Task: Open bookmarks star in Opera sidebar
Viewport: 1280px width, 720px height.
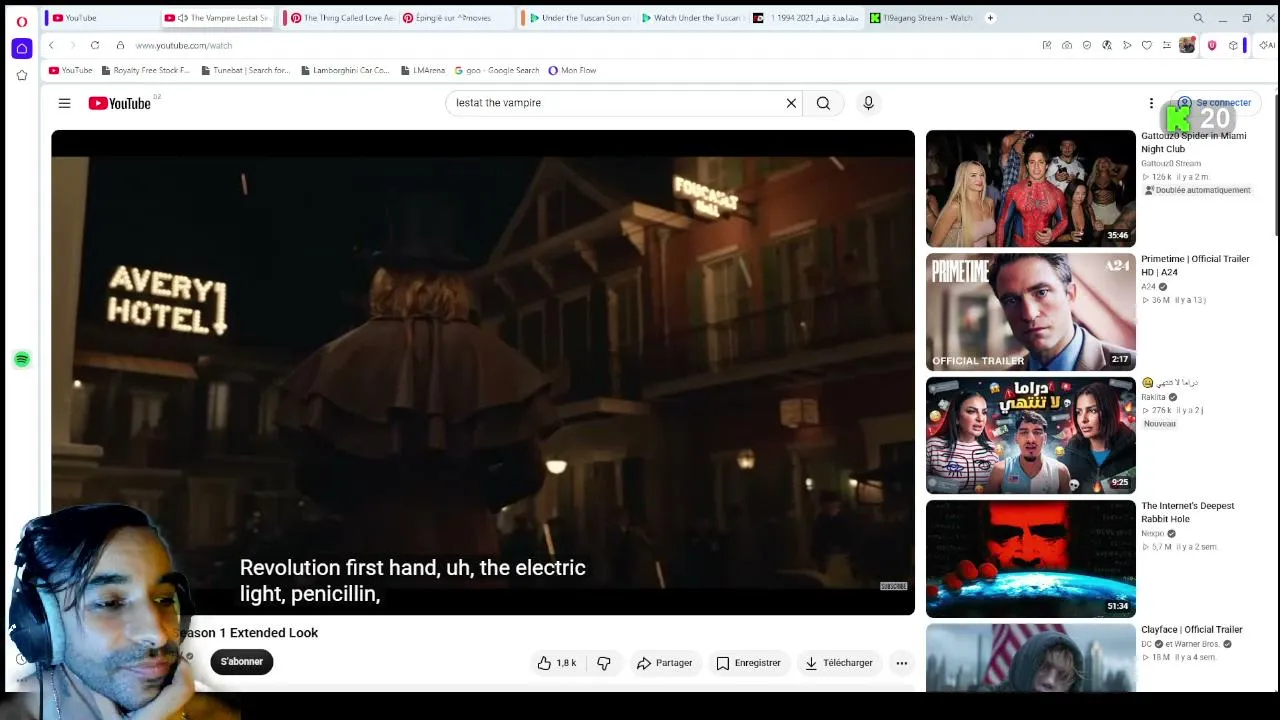Action: pyautogui.click(x=21, y=75)
